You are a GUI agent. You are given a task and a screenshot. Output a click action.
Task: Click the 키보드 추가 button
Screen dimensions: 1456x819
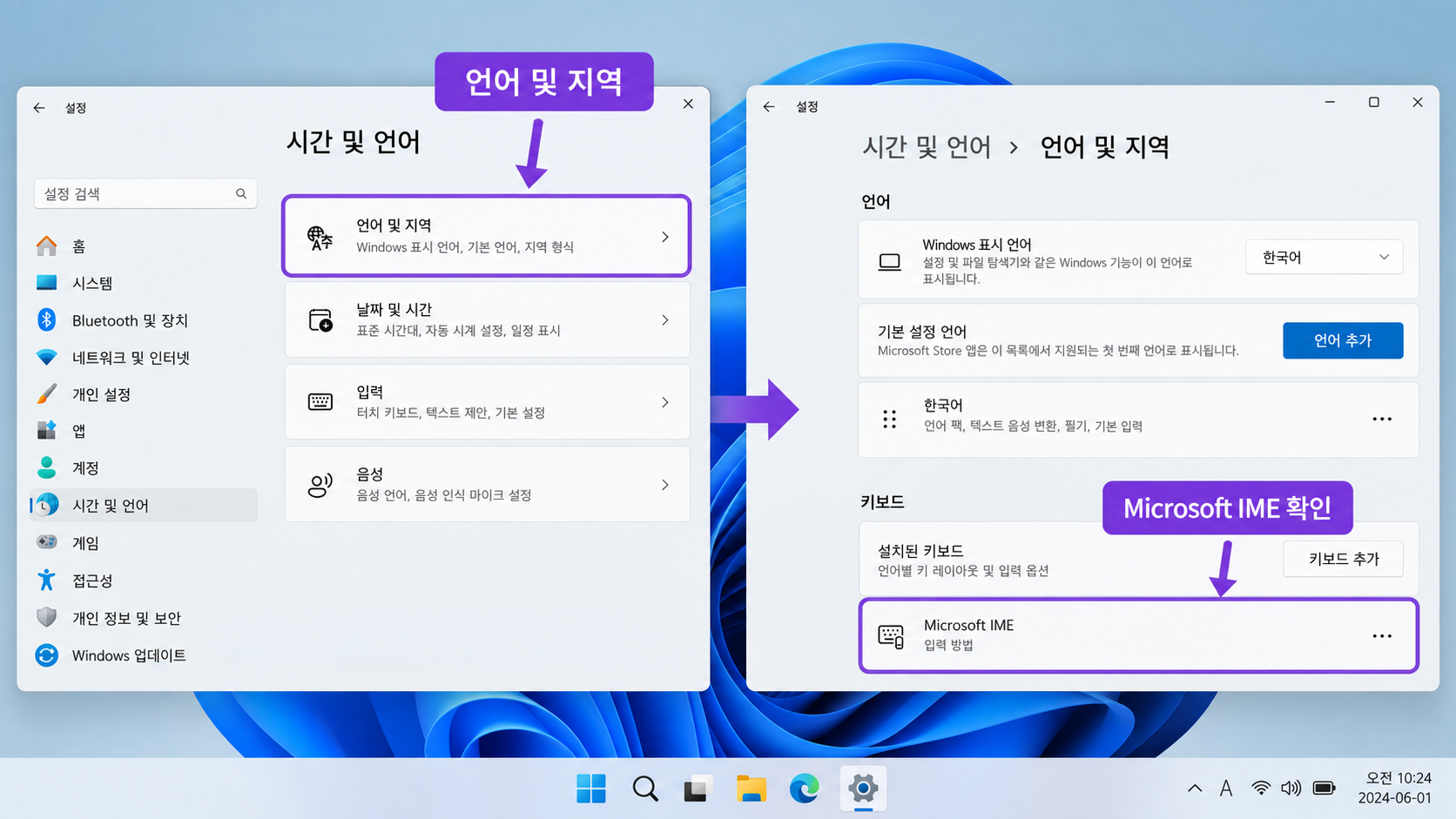click(1343, 559)
